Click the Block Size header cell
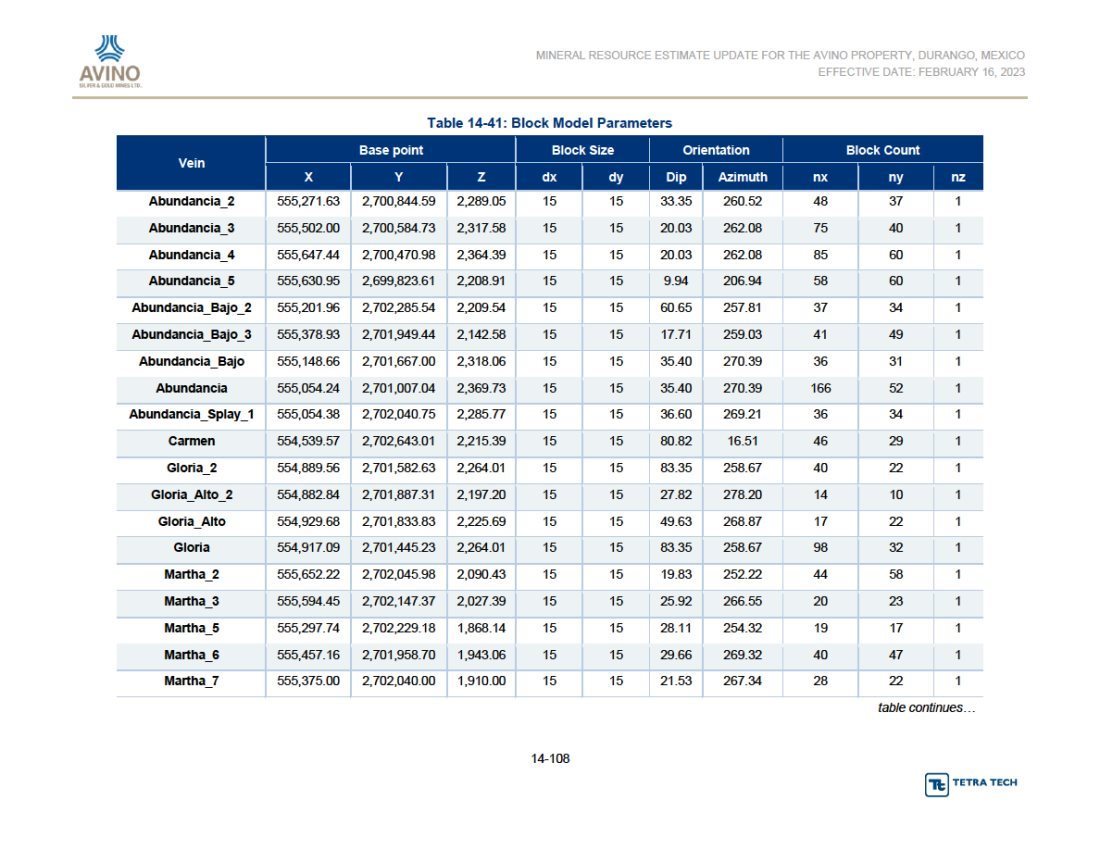 582,150
